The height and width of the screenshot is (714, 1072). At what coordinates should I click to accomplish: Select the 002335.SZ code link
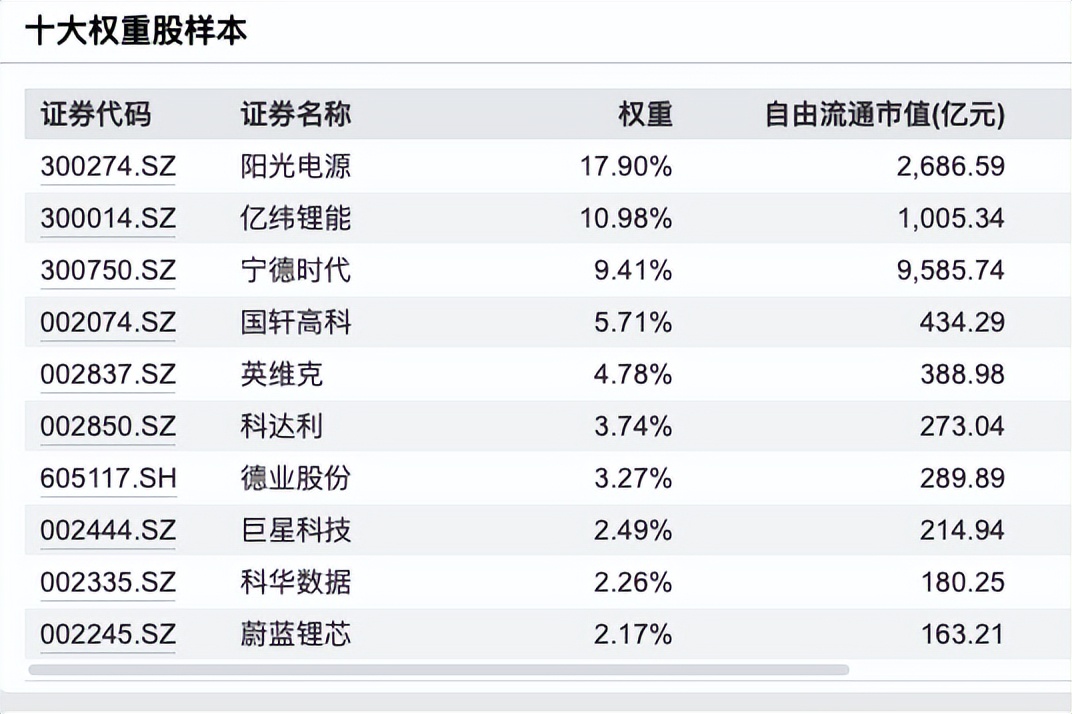click(108, 582)
